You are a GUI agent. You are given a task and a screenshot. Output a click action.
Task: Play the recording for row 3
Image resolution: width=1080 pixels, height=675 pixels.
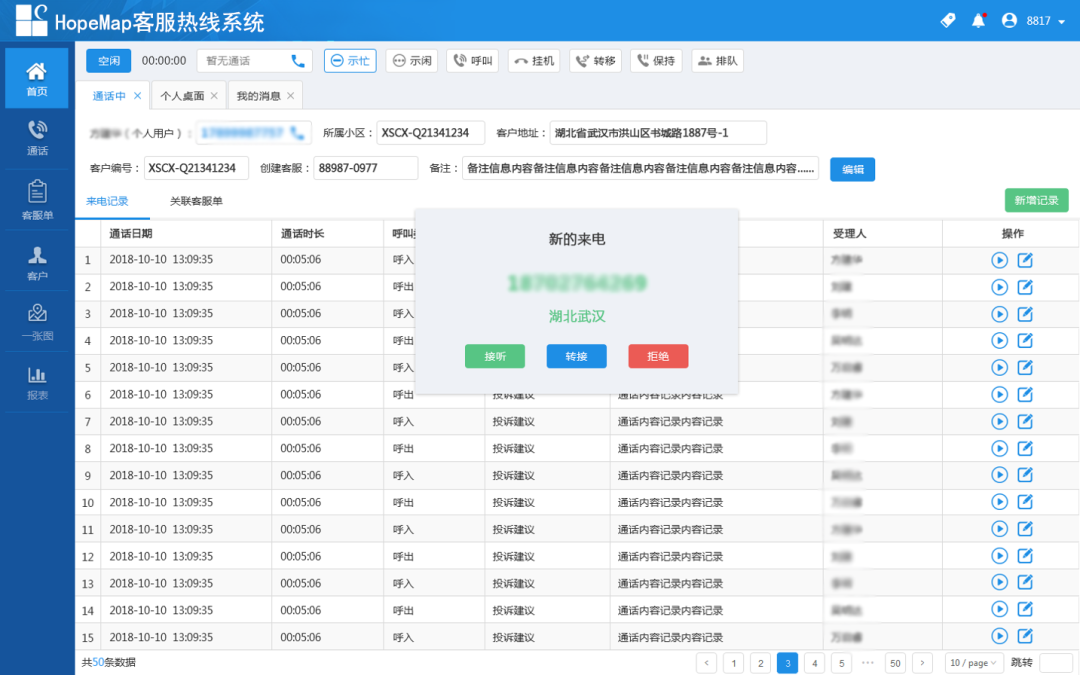click(x=999, y=314)
